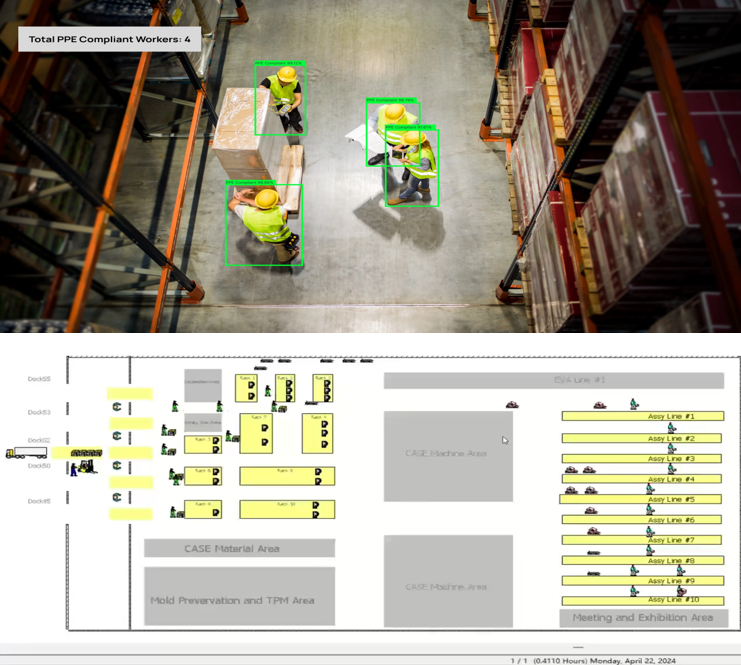Click the operator just above Assy Line #4
This screenshot has height=665, width=741.
(x=672, y=469)
